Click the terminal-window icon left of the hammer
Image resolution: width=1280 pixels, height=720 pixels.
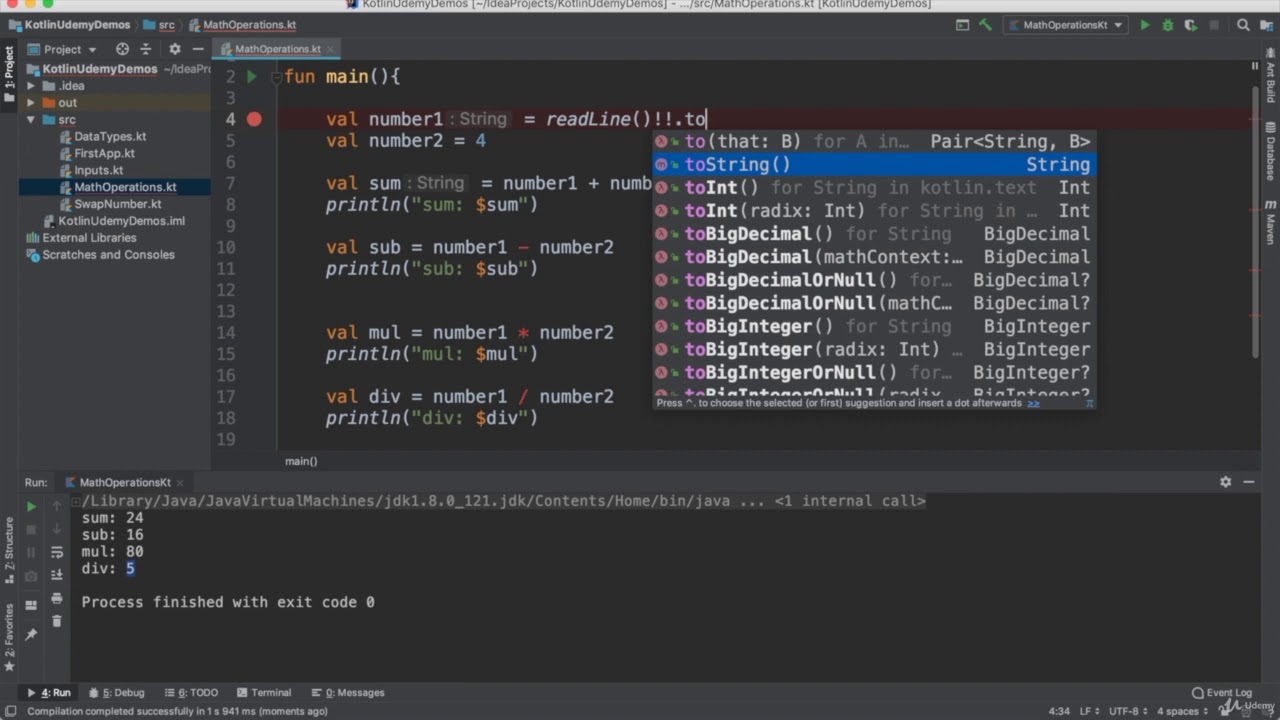pyautogui.click(x=962, y=25)
